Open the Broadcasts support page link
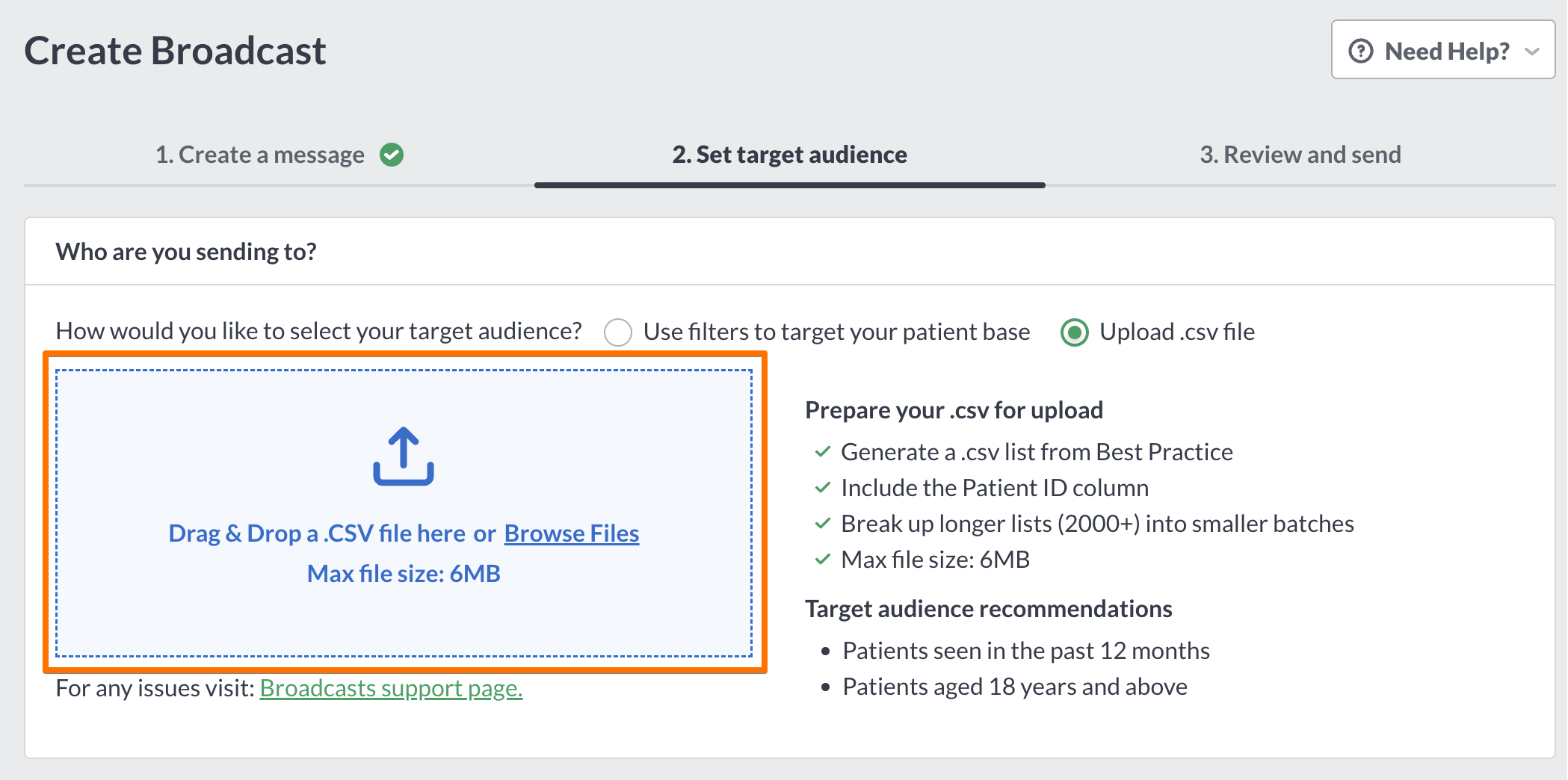 coord(391,688)
